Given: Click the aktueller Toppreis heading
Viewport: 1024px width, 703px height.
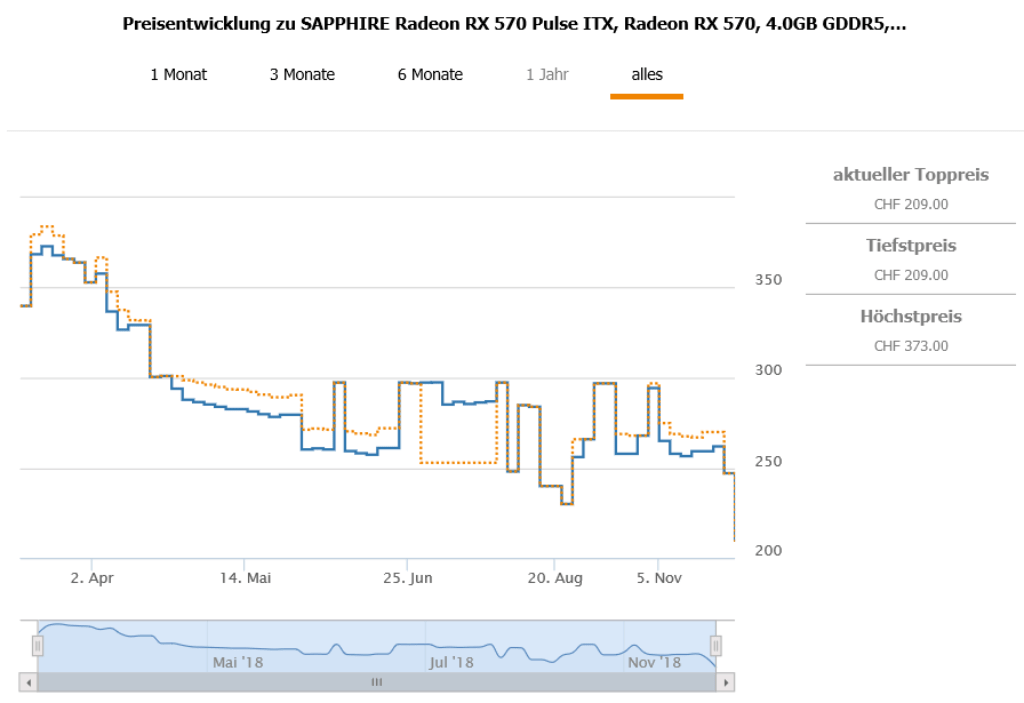Looking at the screenshot, I should click(910, 175).
